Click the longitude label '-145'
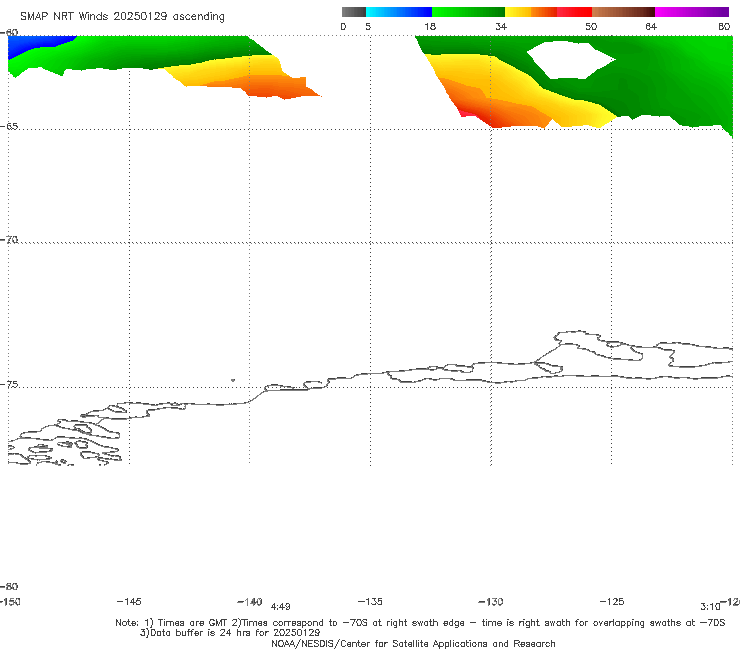This screenshot has height=650, width=740. [x=129, y=601]
